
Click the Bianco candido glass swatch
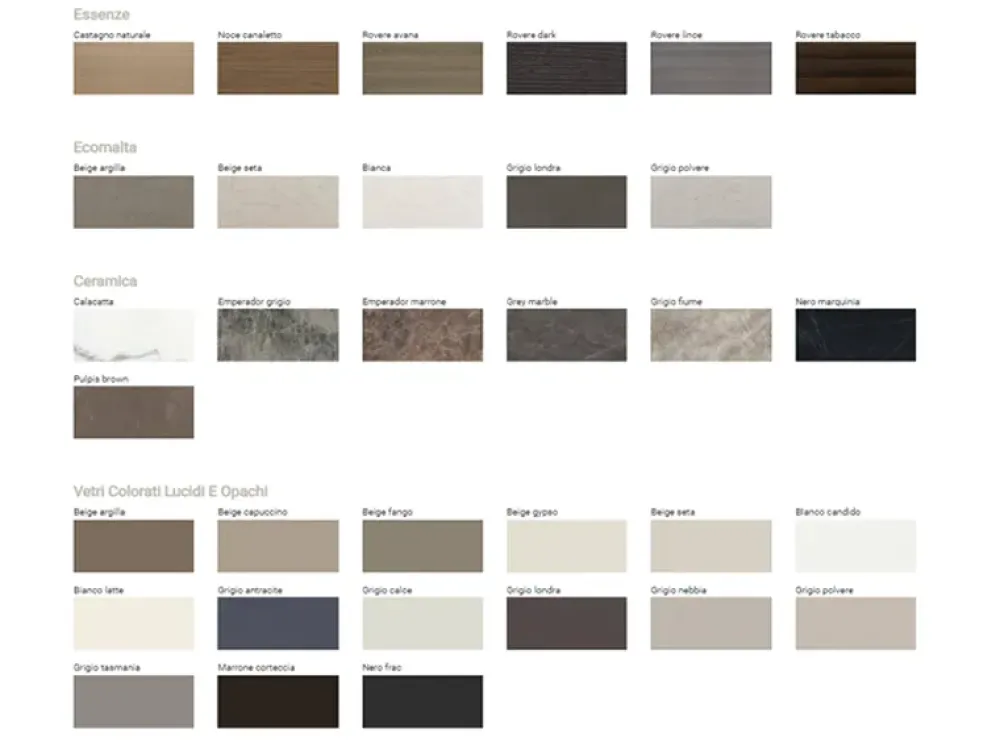(855, 546)
